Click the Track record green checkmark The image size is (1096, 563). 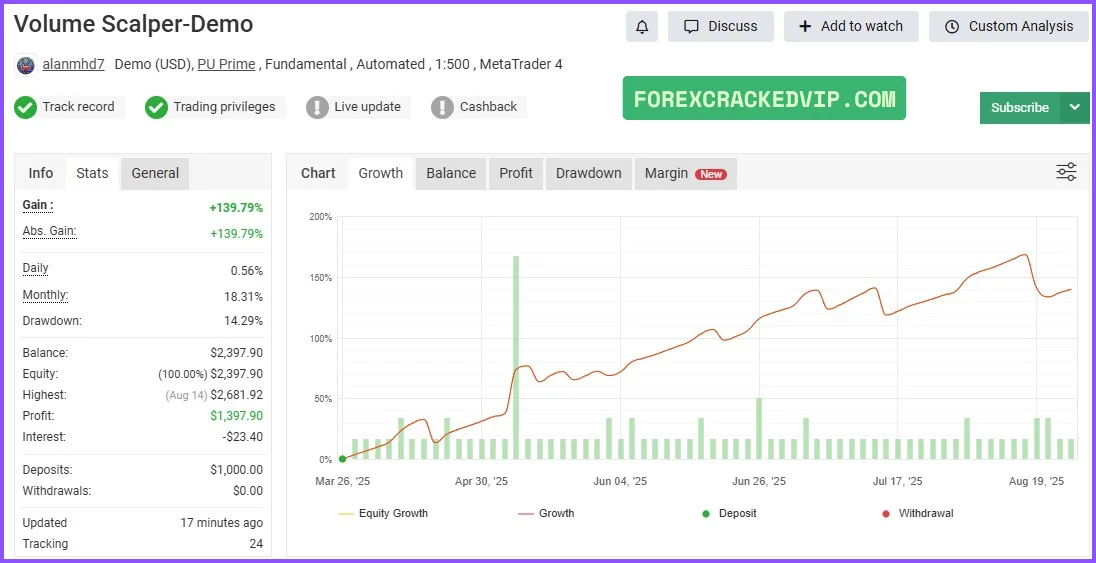26,108
